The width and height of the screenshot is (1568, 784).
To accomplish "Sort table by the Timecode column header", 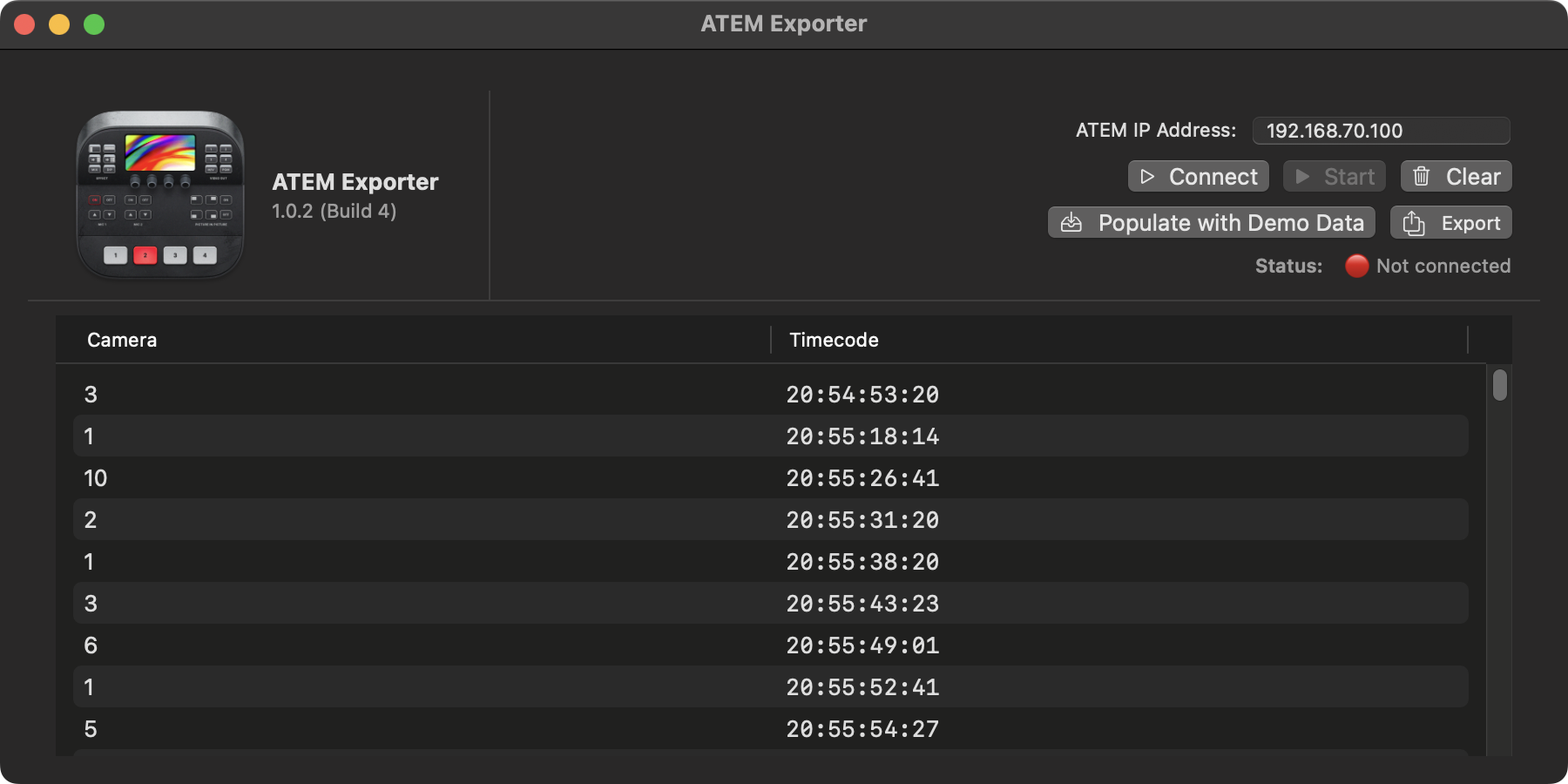I will [834, 340].
